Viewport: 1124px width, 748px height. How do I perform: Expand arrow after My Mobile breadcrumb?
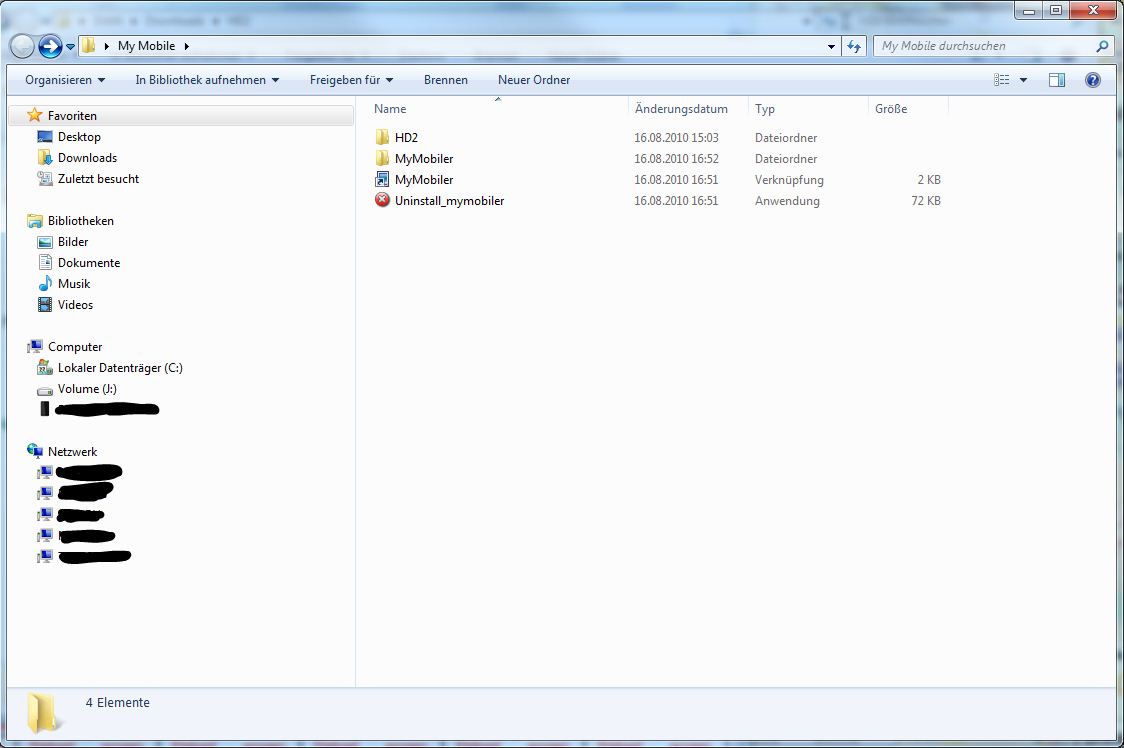(186, 46)
